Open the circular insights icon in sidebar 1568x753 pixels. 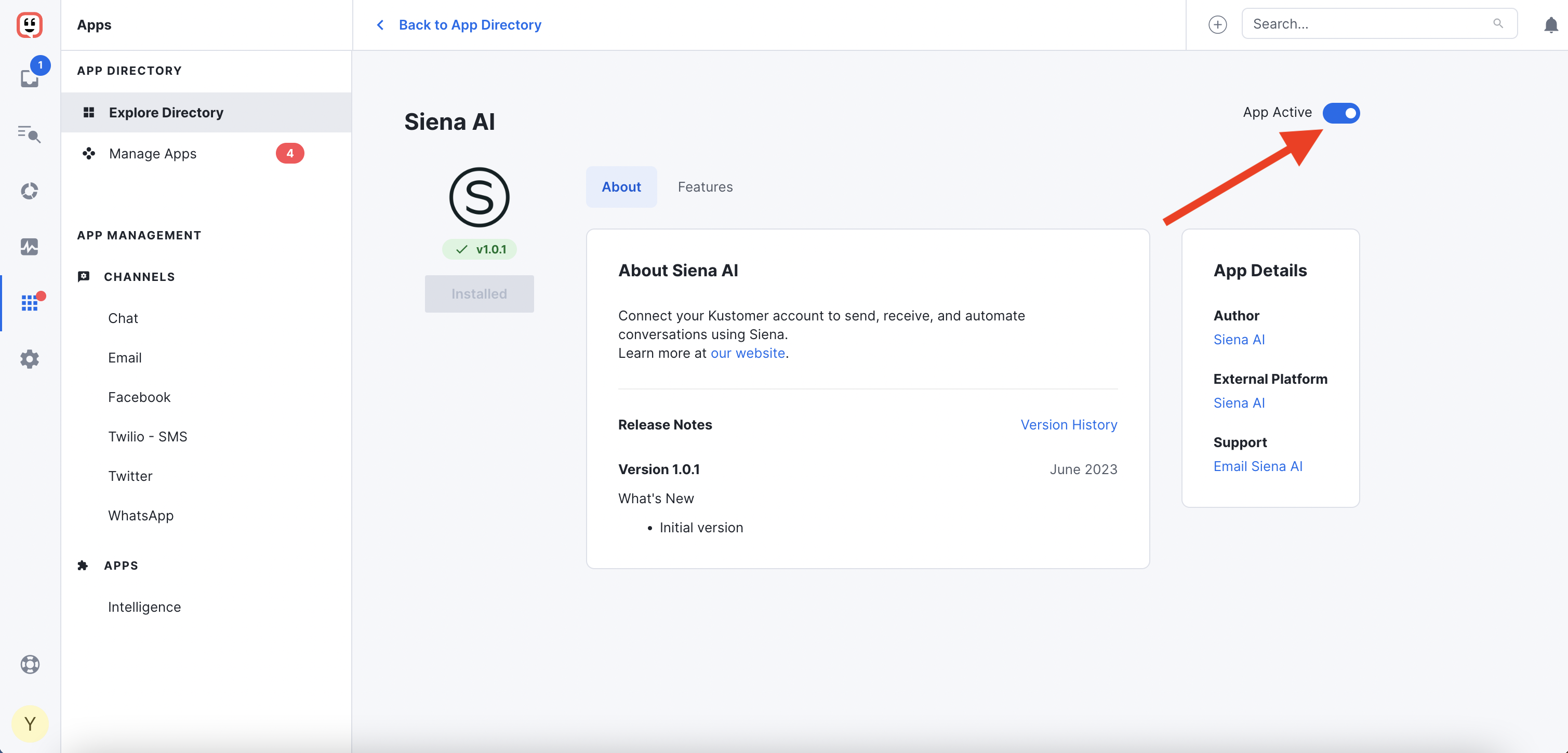pyautogui.click(x=29, y=191)
